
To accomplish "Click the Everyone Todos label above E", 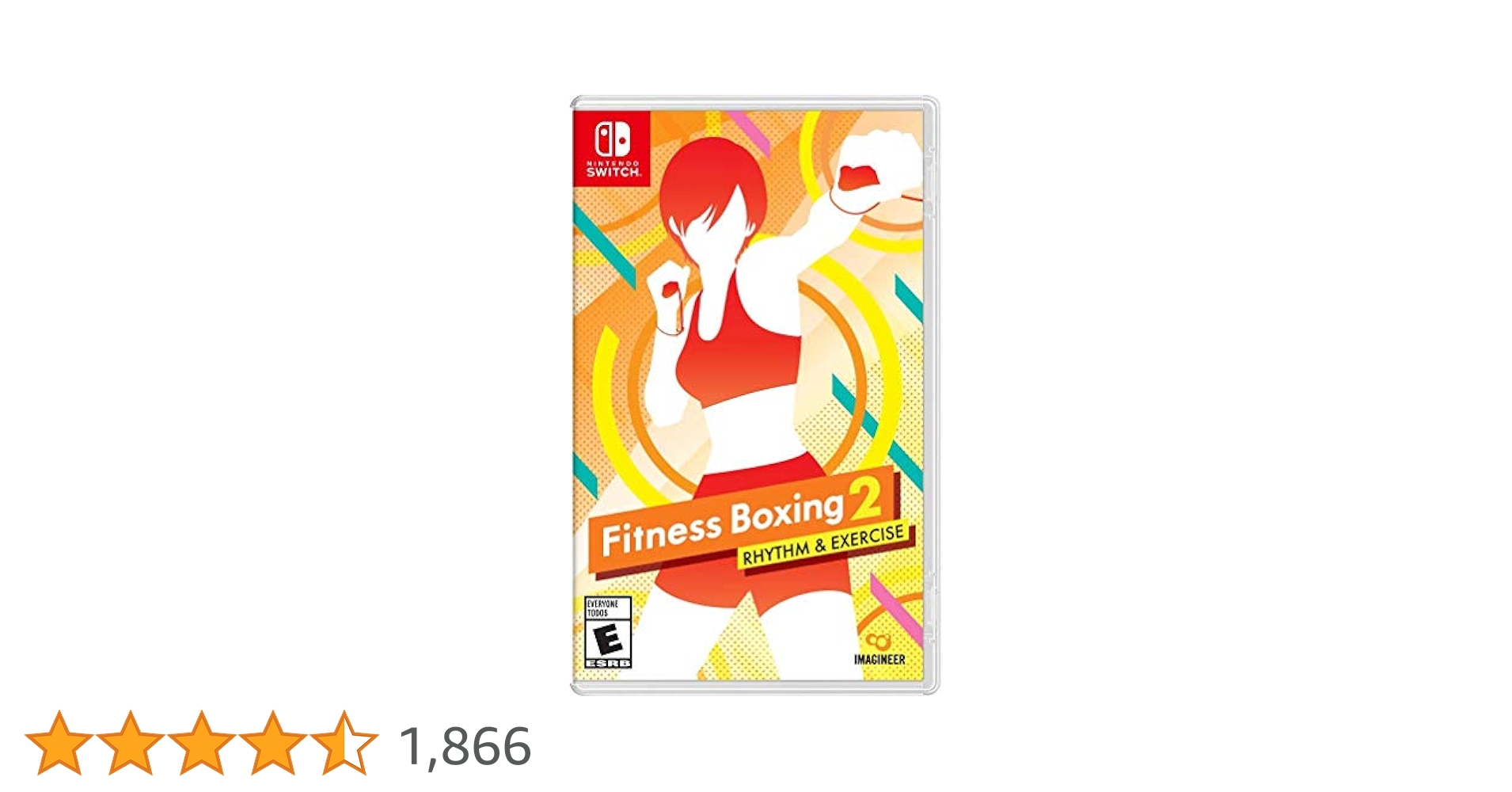I will 602,608.
